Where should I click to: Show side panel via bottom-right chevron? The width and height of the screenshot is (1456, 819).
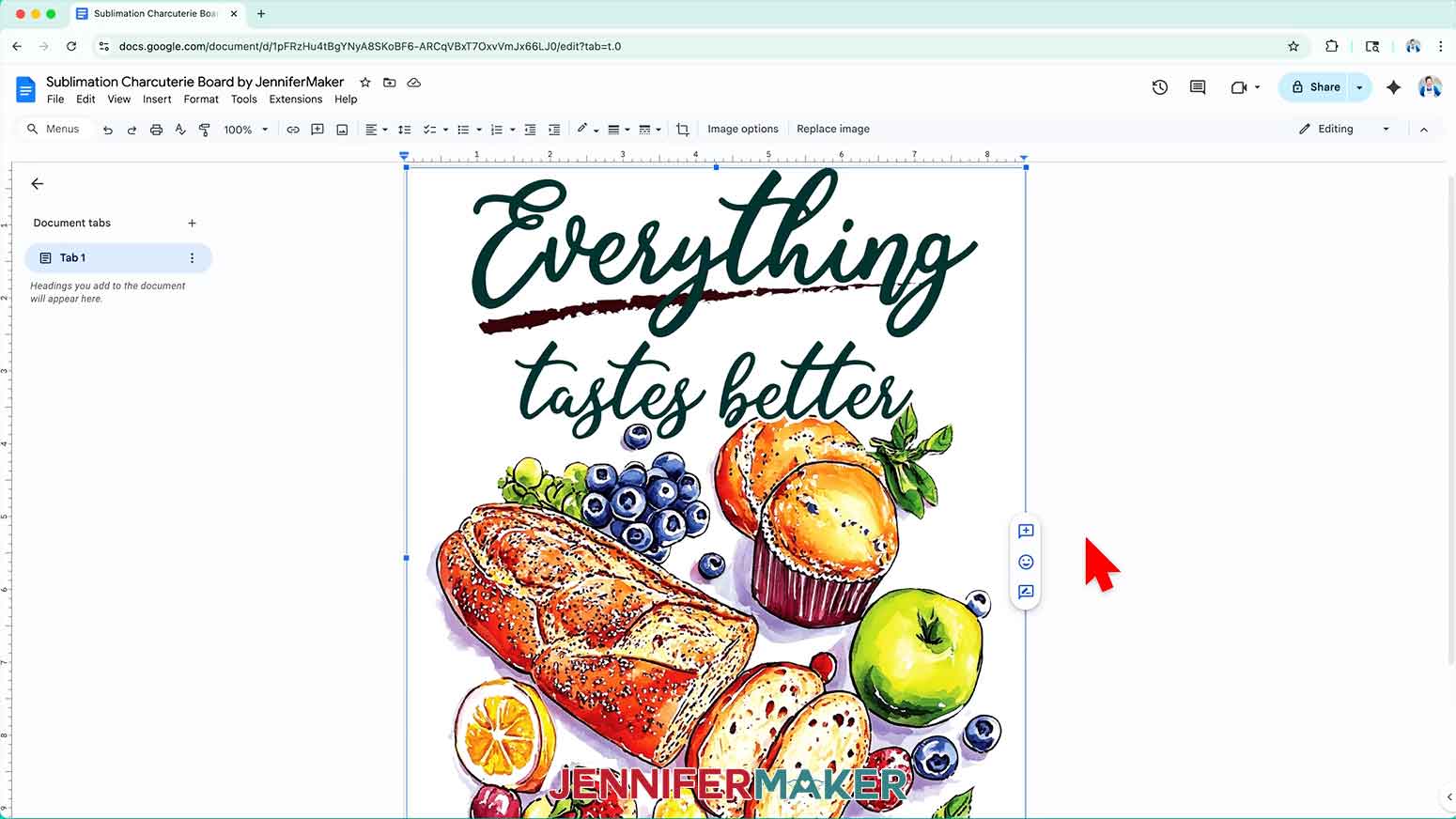[x=1448, y=796]
